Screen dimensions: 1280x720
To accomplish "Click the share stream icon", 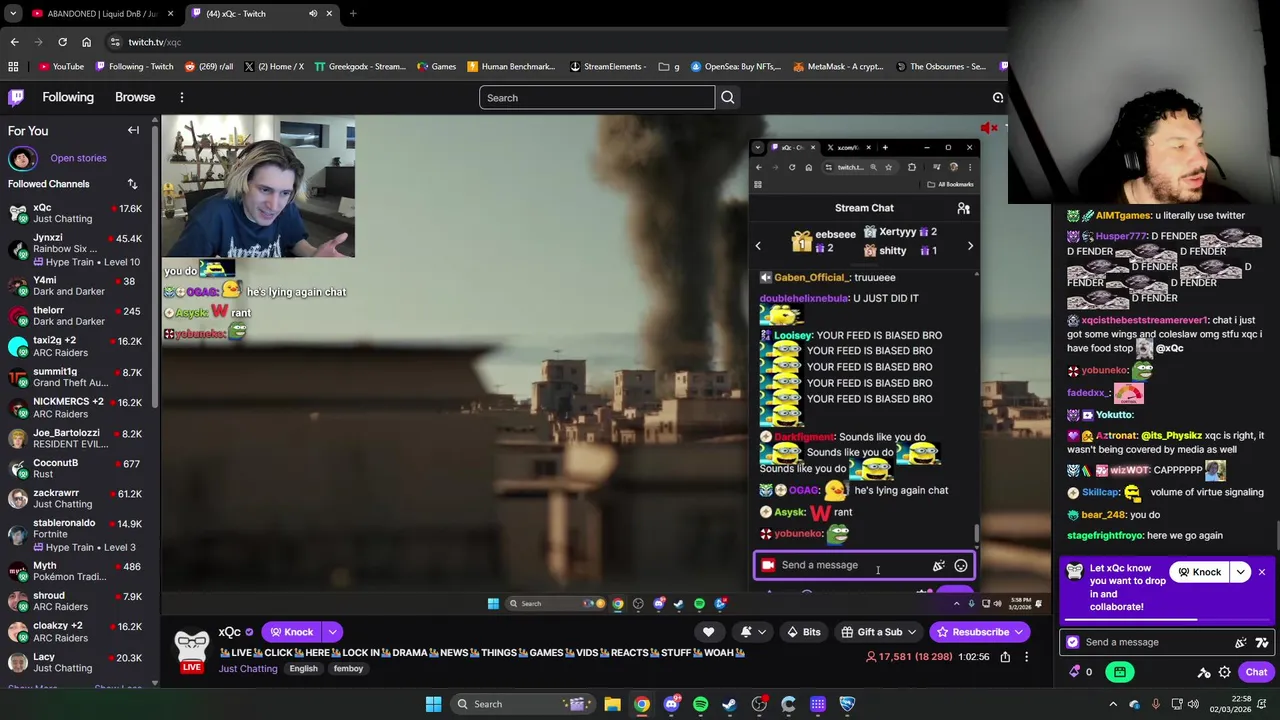I will pyautogui.click(x=1005, y=657).
